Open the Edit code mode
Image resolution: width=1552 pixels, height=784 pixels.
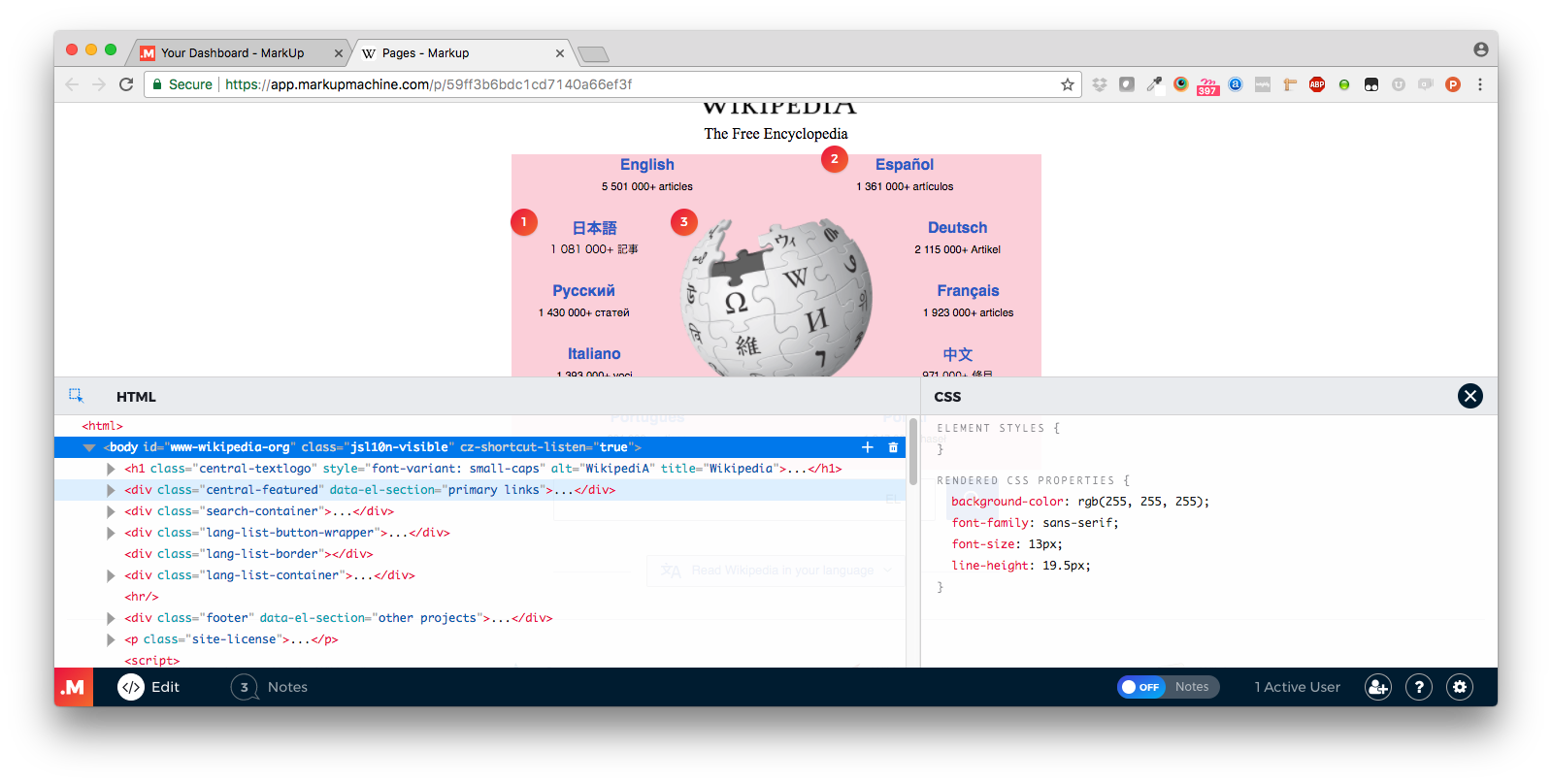[x=149, y=687]
